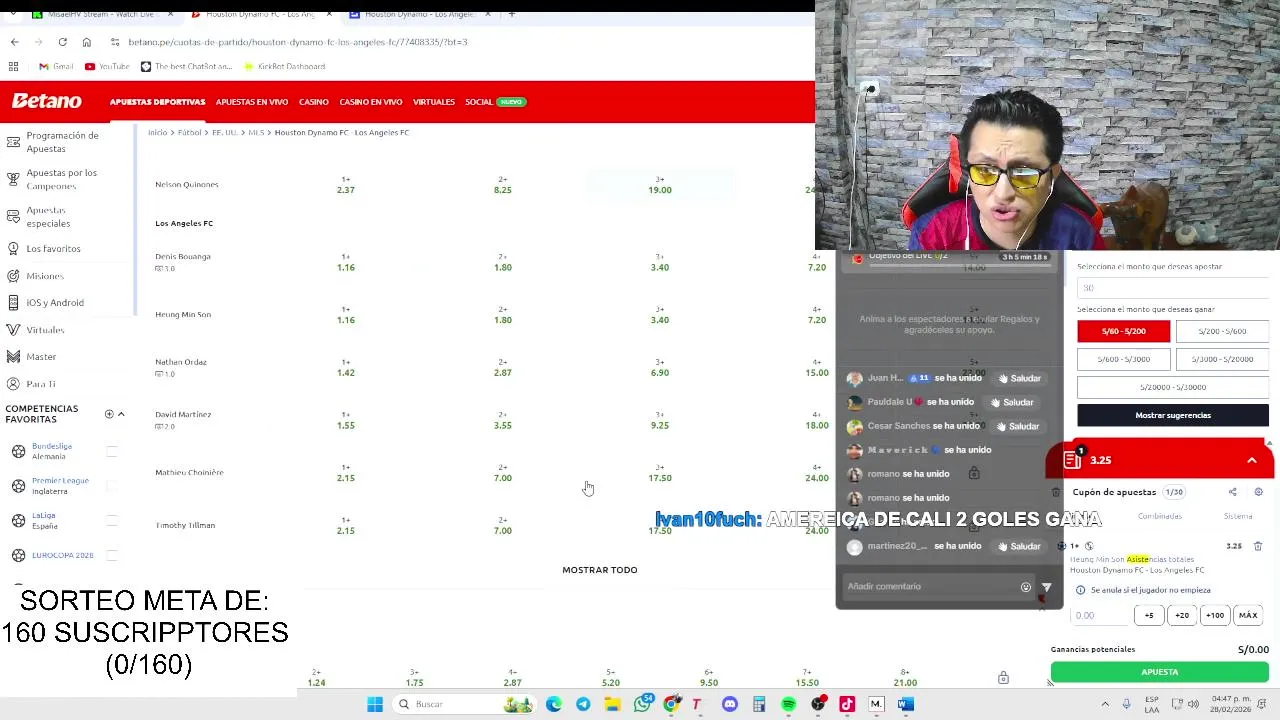The width and height of the screenshot is (1280, 720).
Task: Select Nelson Quiñones 1+ odds 2.37
Action: (x=345, y=185)
